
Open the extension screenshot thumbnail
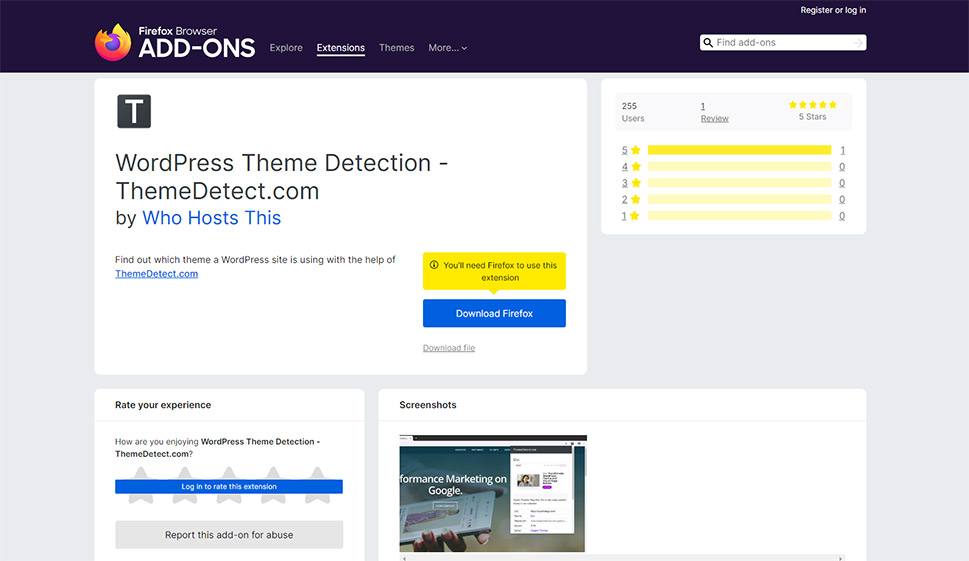[x=493, y=493]
